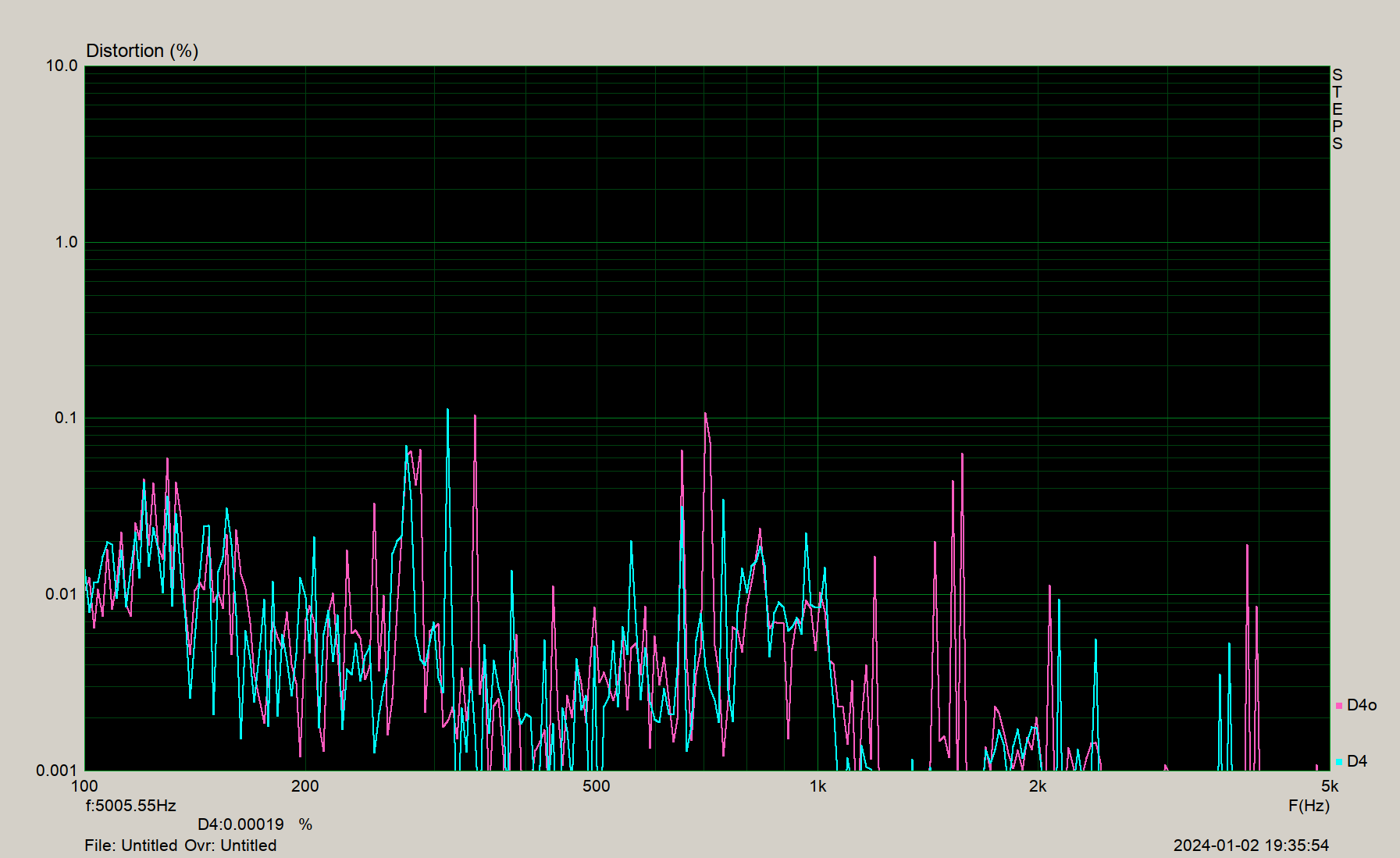Click the Ovr: Untitled label

(230, 846)
